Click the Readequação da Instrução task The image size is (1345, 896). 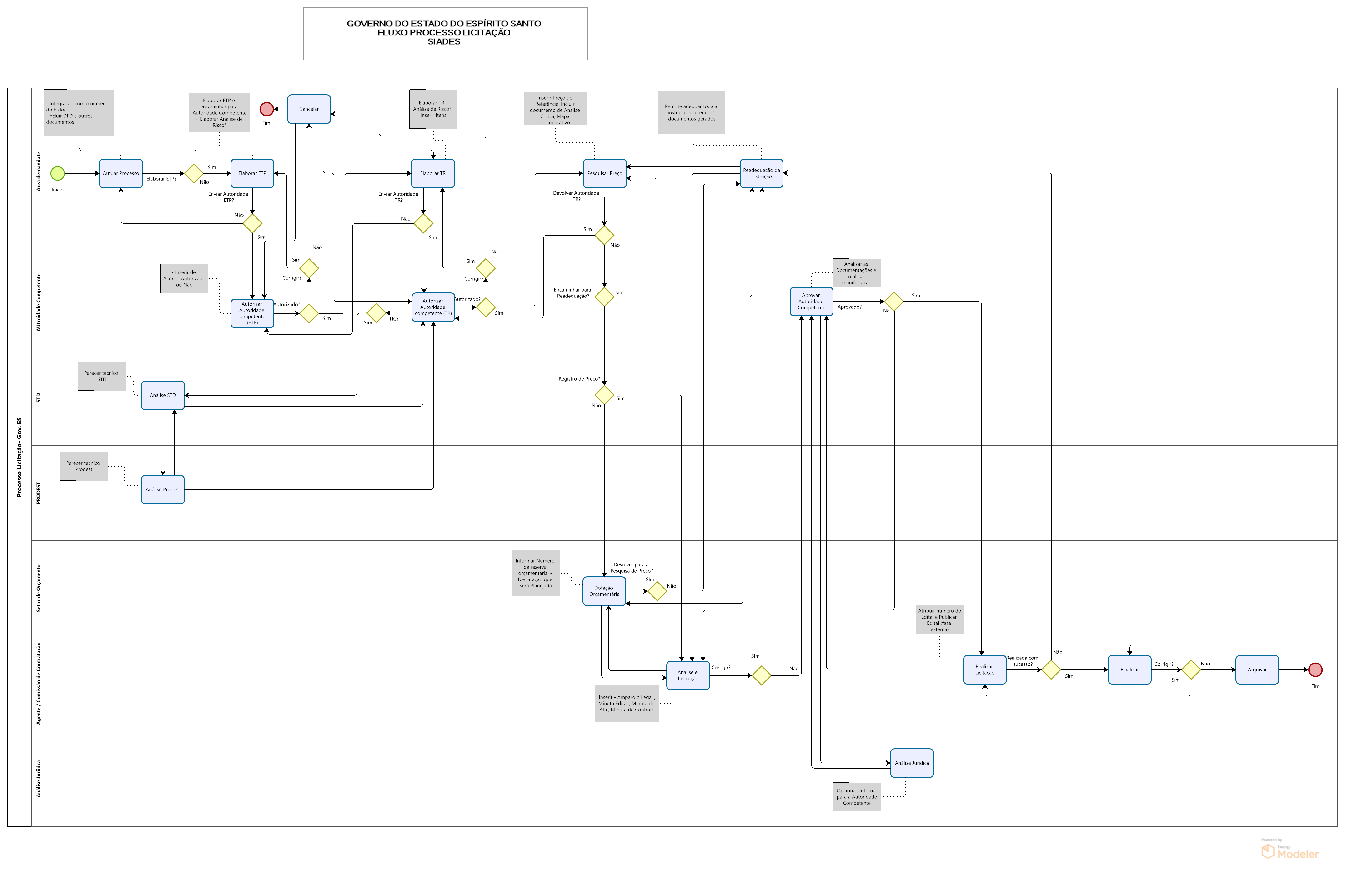[x=761, y=173]
